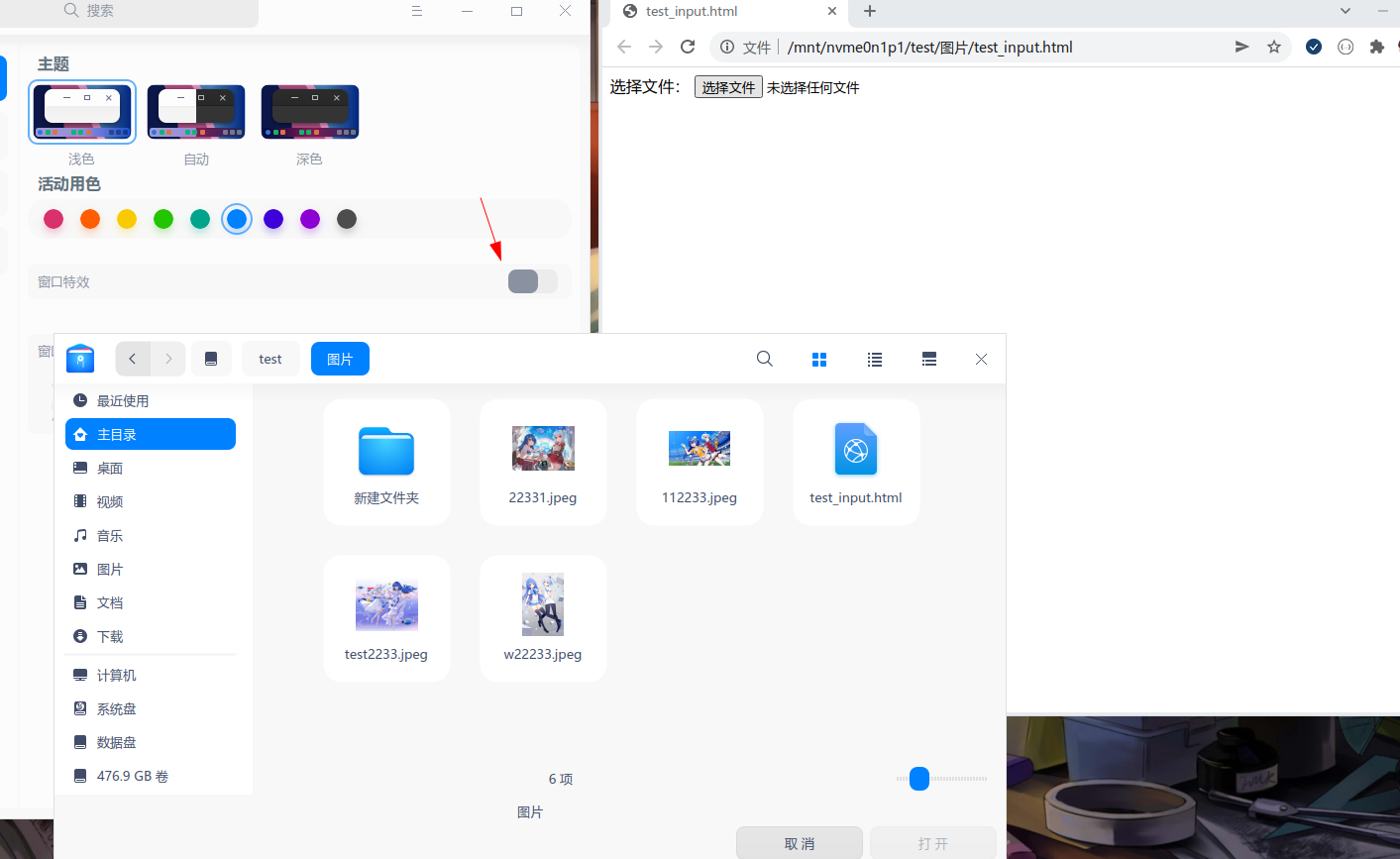Image resolution: width=1400 pixels, height=859 pixels.
Task: Select the 浅色 light theme
Action: [82, 112]
